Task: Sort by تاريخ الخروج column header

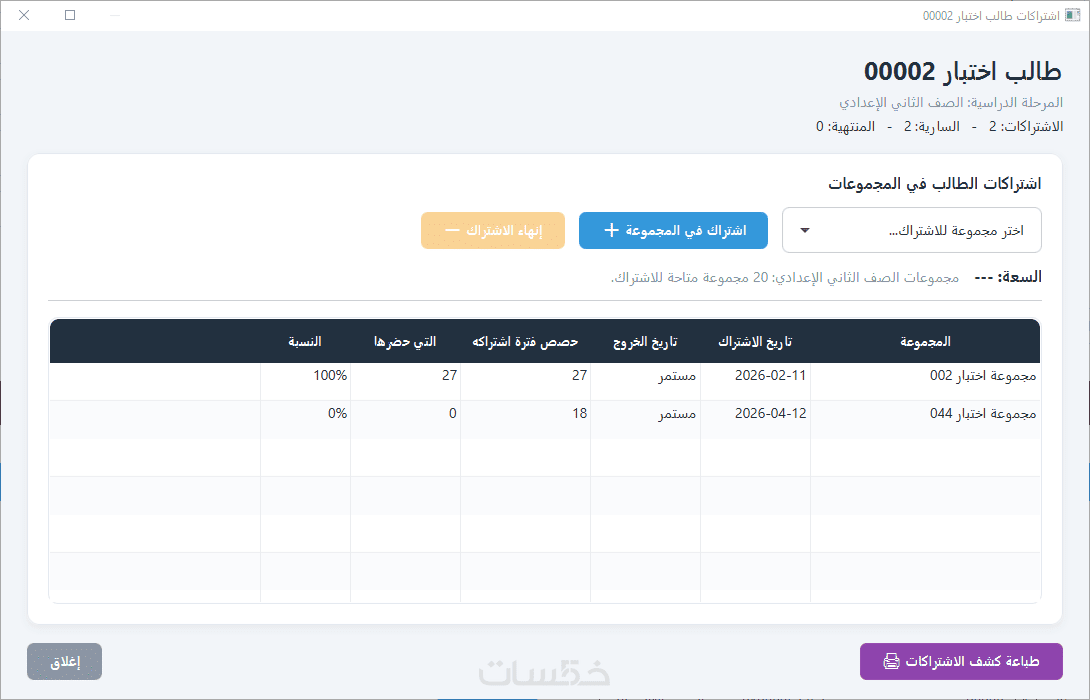Action: pyautogui.click(x=645, y=341)
